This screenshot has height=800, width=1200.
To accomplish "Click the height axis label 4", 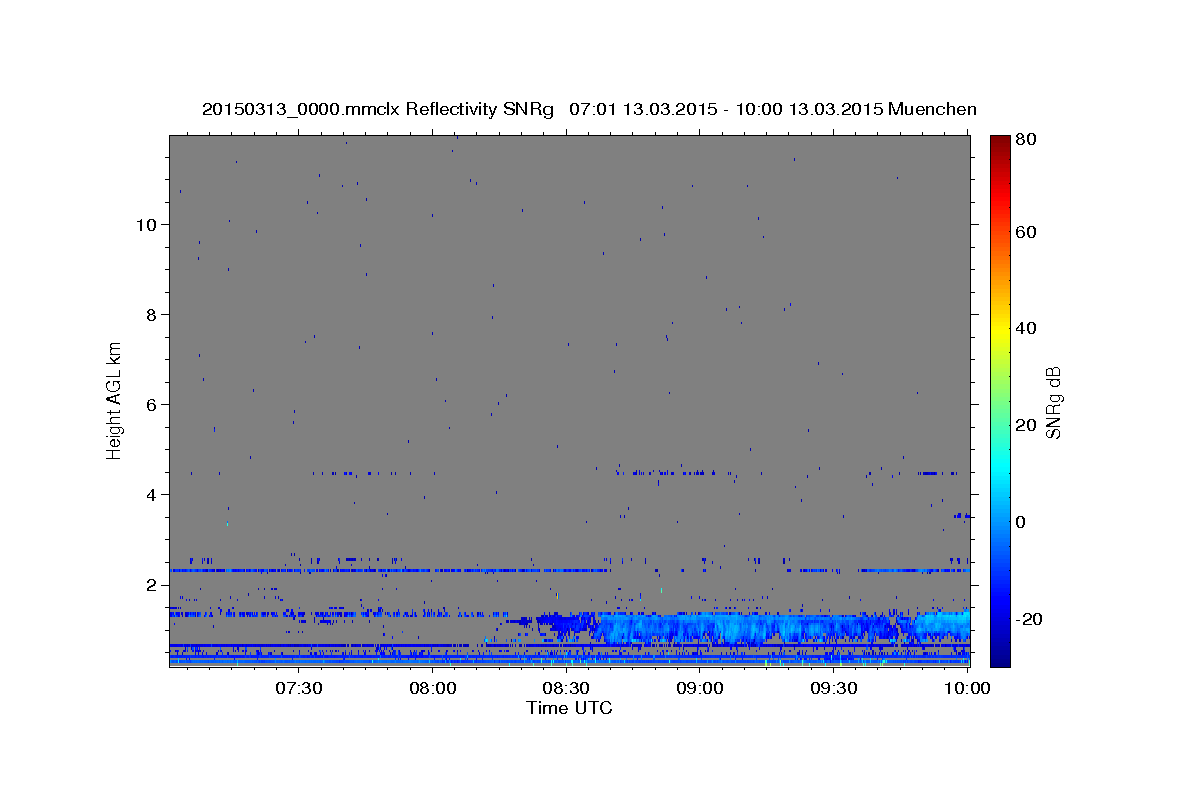I will click(151, 494).
